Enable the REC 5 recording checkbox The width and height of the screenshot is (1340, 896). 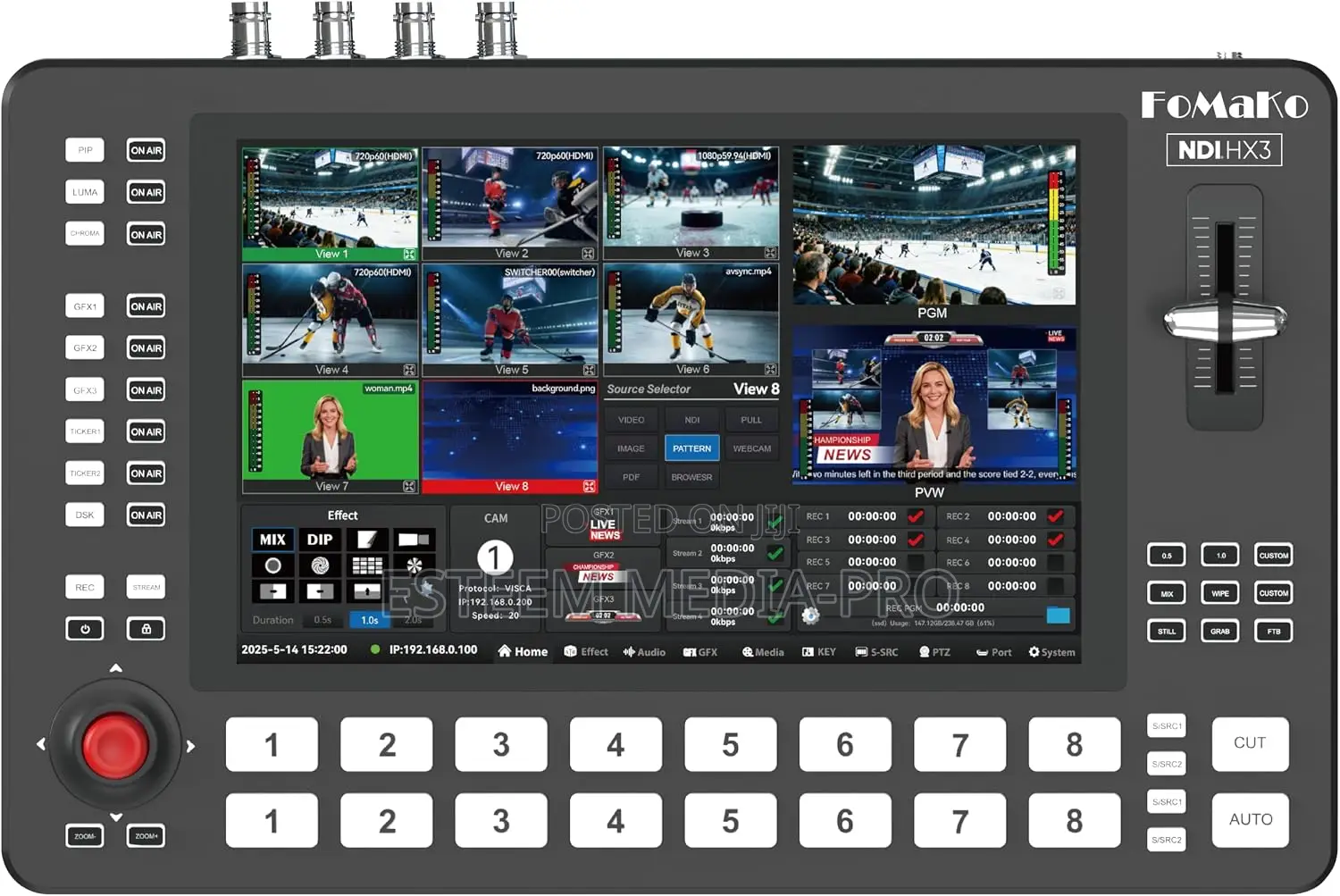coord(916,563)
